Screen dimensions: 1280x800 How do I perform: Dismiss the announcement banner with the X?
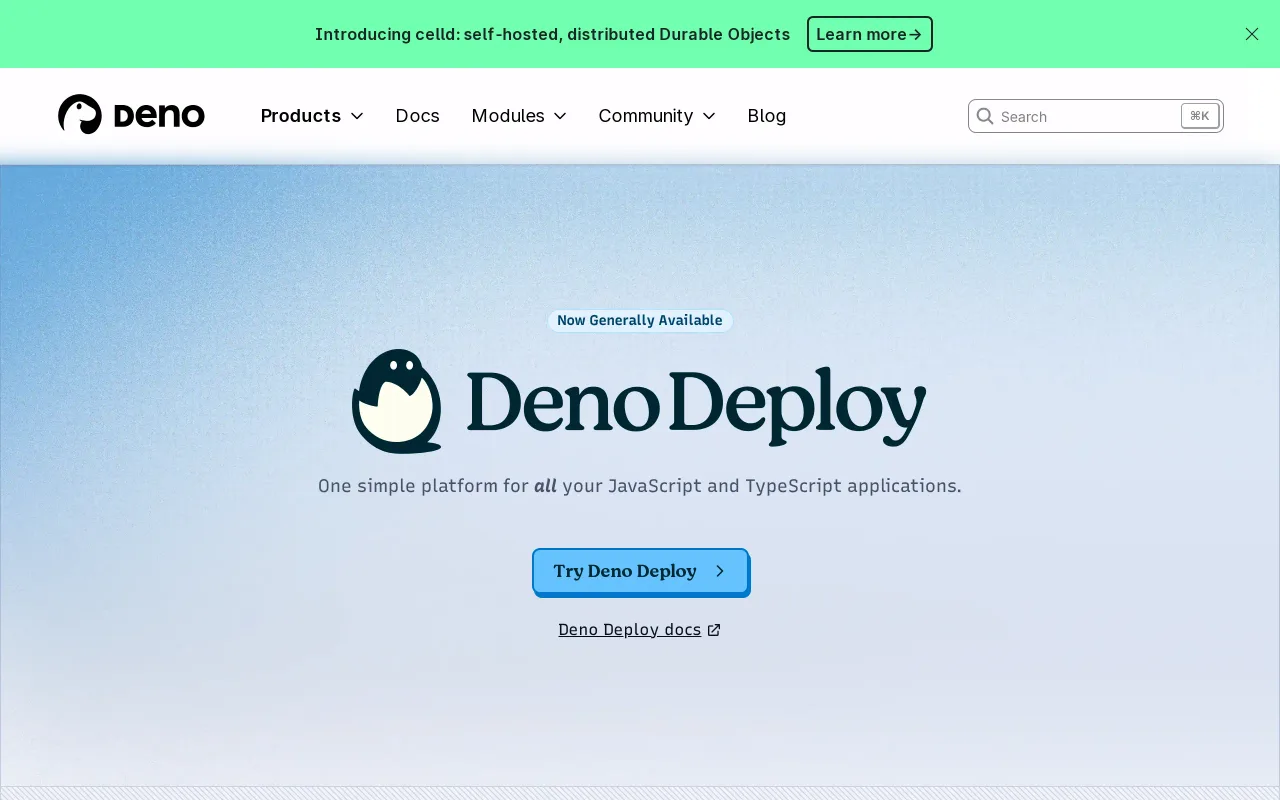1252,34
